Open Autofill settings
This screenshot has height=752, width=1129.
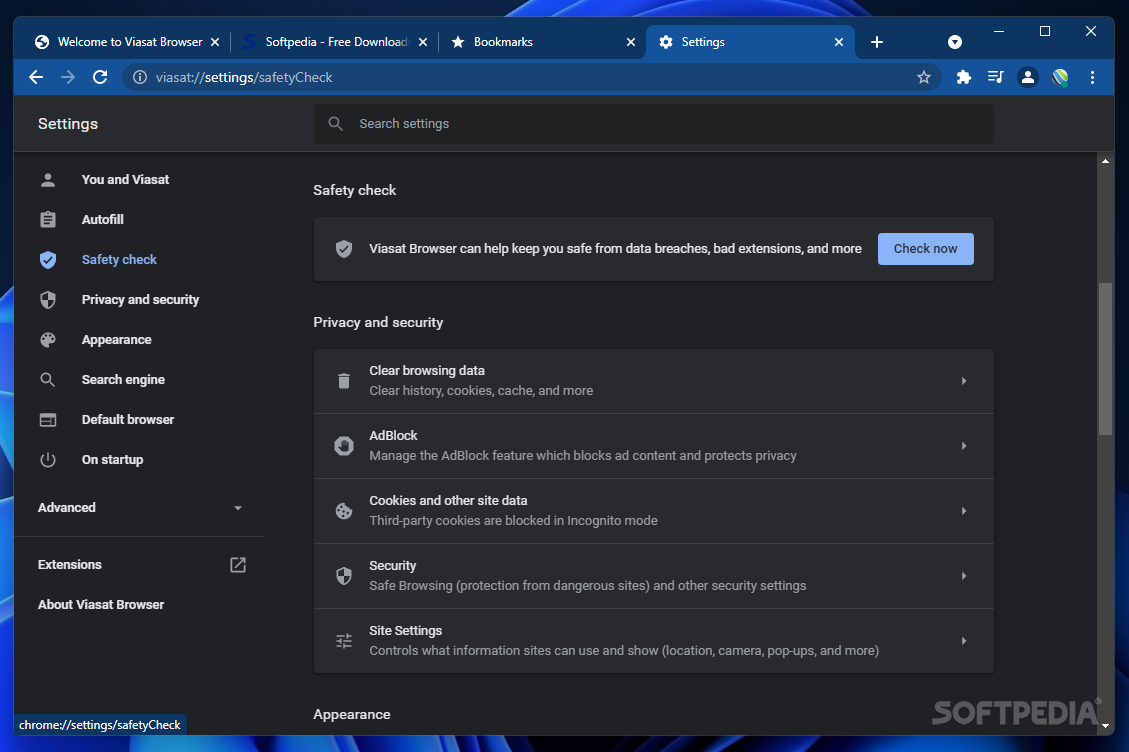(102, 219)
